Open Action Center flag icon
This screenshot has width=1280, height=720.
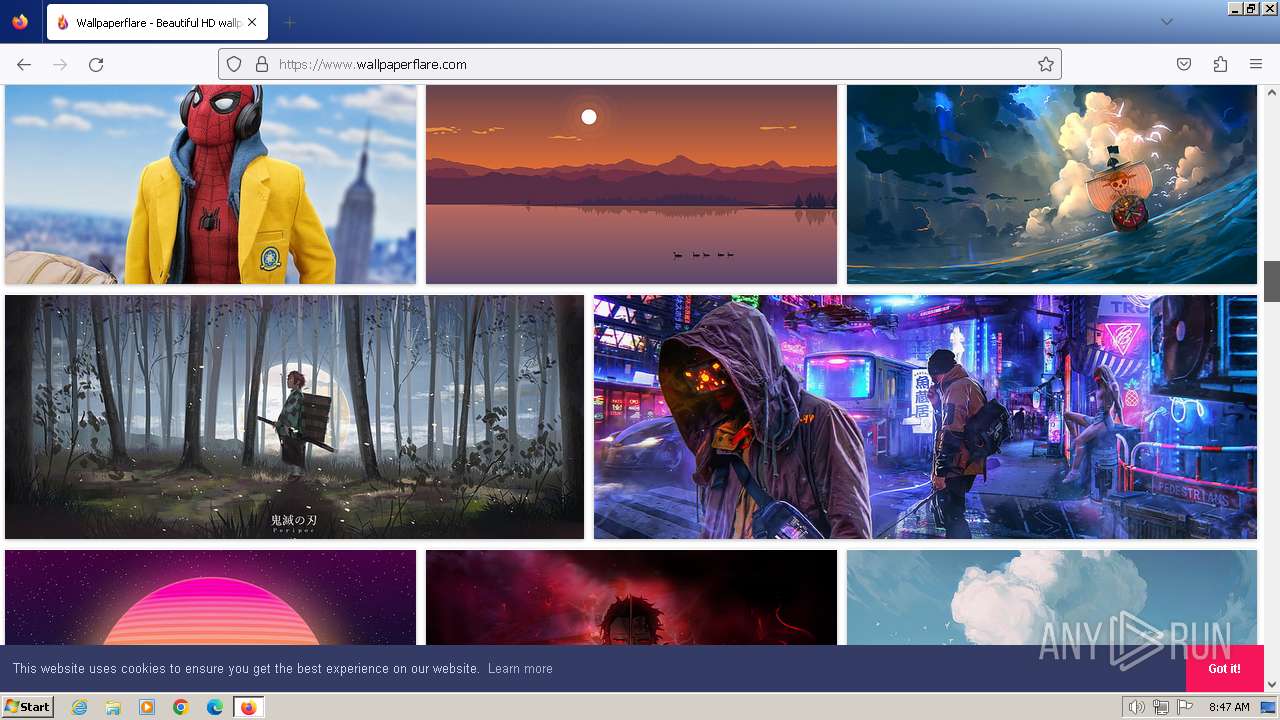(1185, 707)
